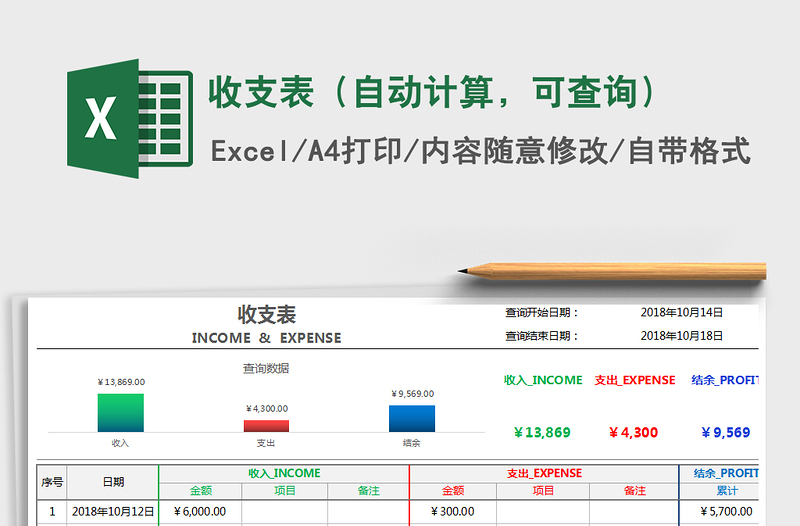Click the 收入 axis label
Viewport: 800px width, 526px height.
click(120, 443)
